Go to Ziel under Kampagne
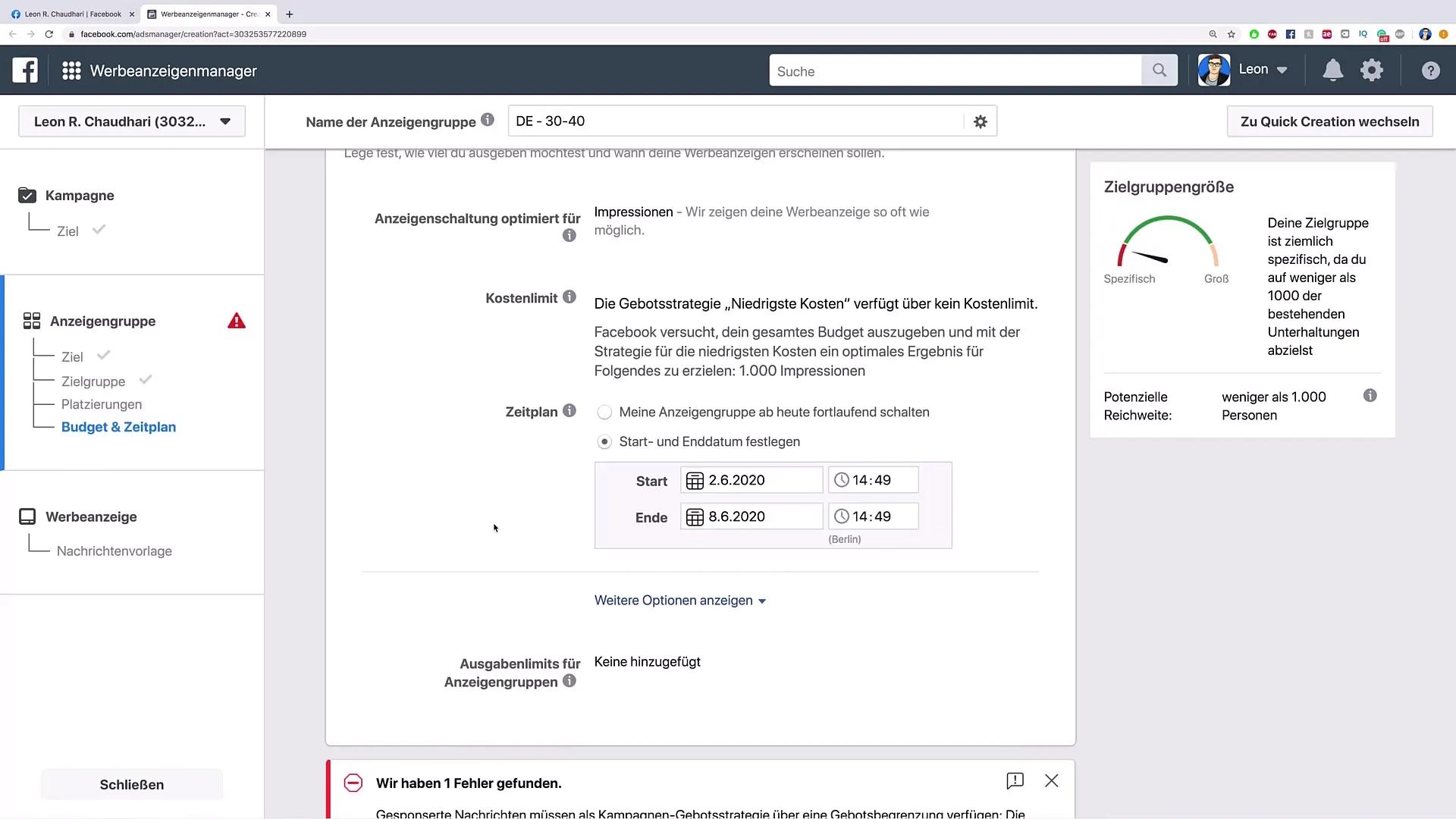The width and height of the screenshot is (1456, 819). 67,231
